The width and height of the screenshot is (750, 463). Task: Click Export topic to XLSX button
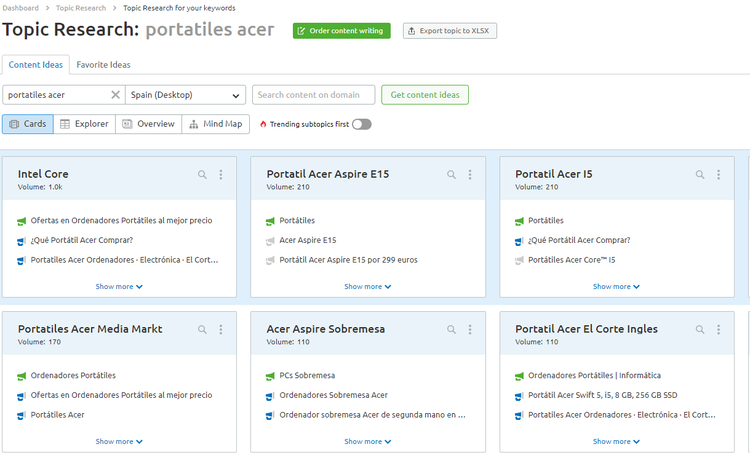click(450, 31)
